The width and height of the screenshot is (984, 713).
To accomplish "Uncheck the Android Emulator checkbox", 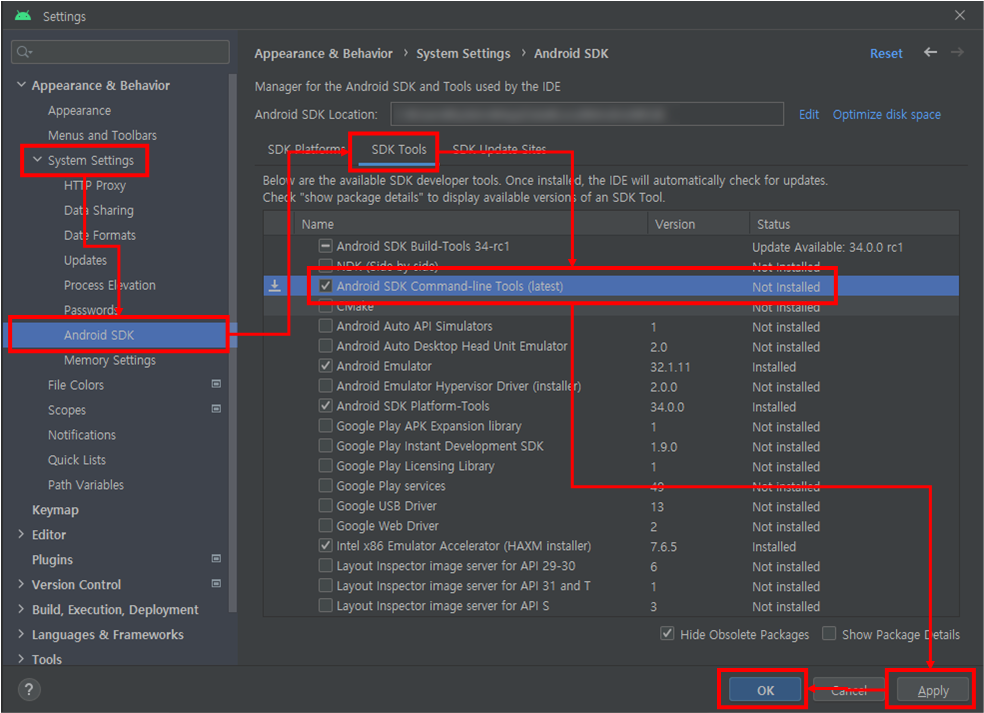I will pyautogui.click(x=326, y=365).
